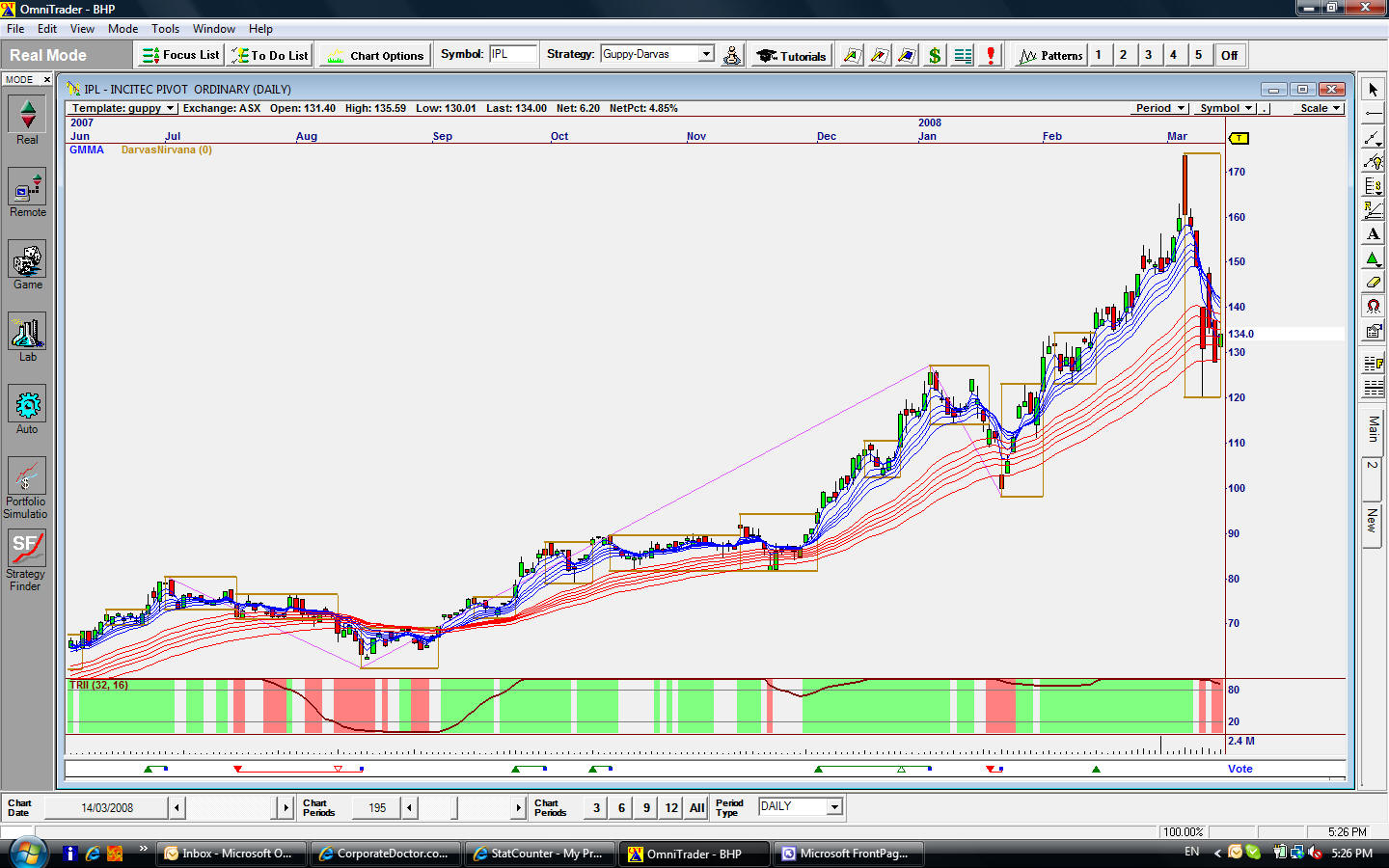
Task: Set chart periods to 12
Action: [x=671, y=808]
